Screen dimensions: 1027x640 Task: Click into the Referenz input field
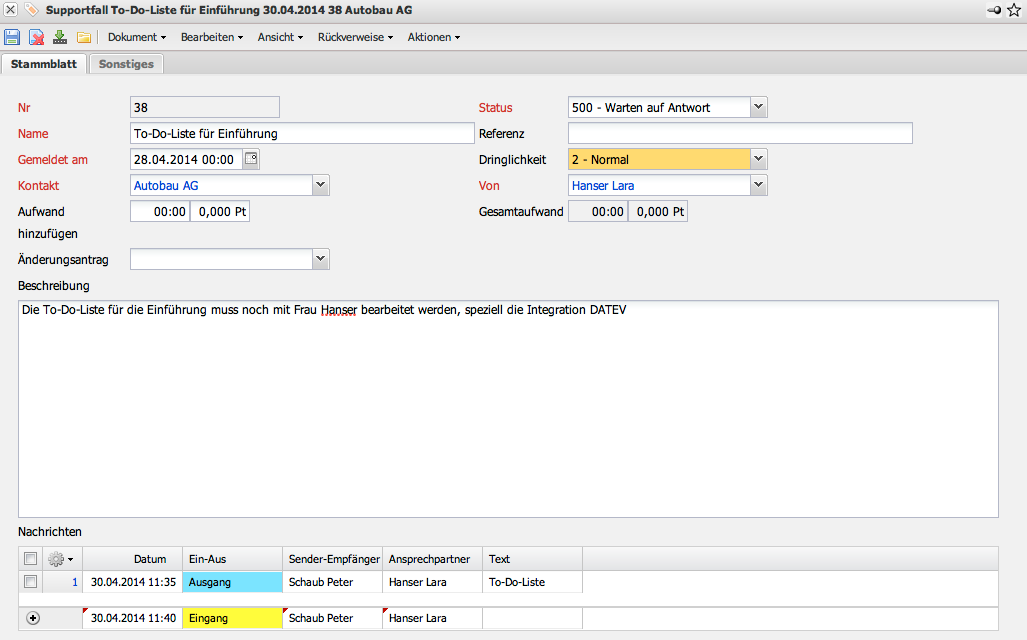740,133
